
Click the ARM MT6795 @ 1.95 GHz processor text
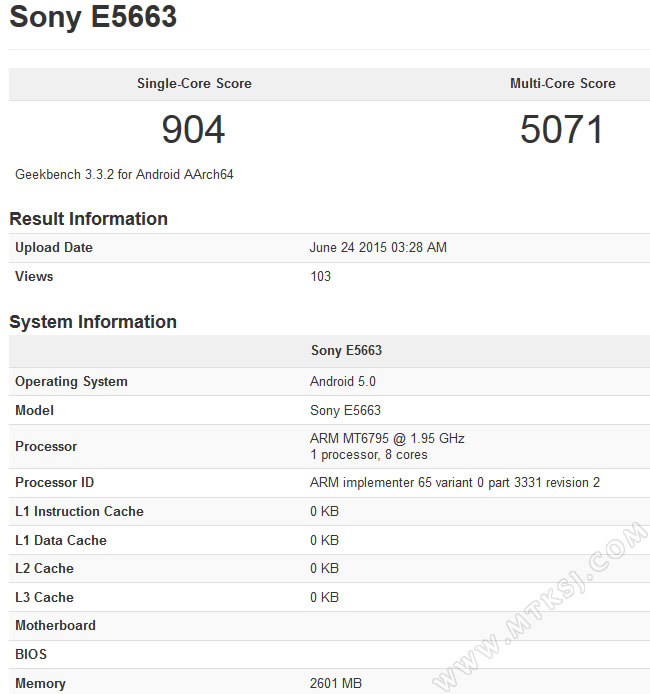(x=387, y=439)
